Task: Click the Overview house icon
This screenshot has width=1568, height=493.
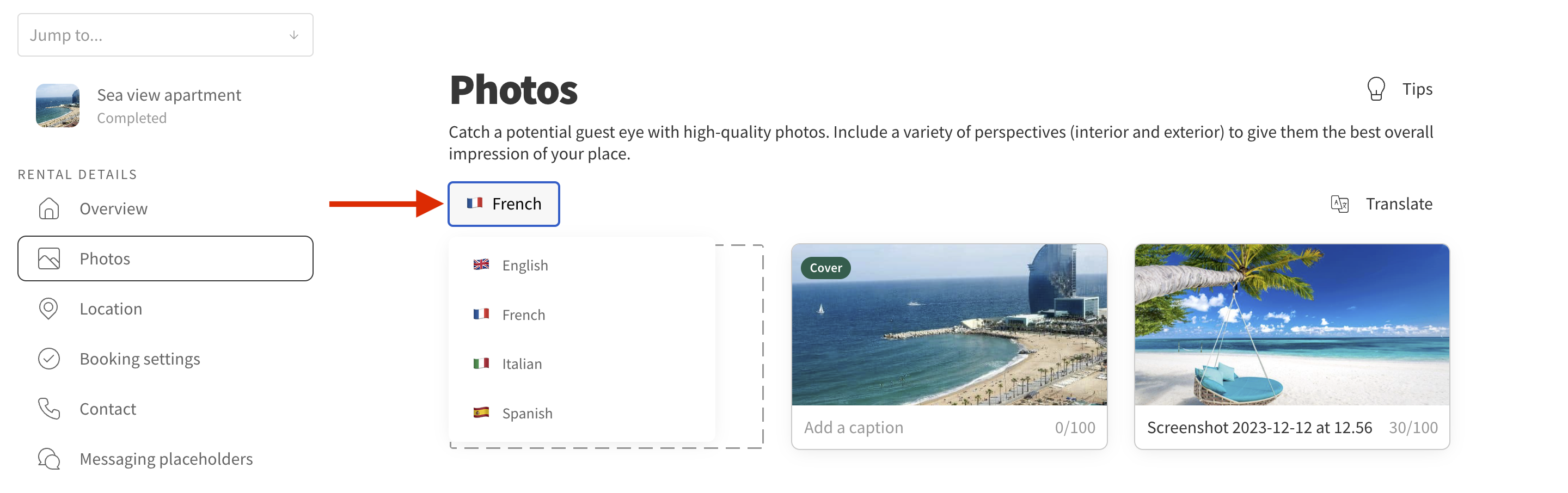Action: (x=48, y=209)
